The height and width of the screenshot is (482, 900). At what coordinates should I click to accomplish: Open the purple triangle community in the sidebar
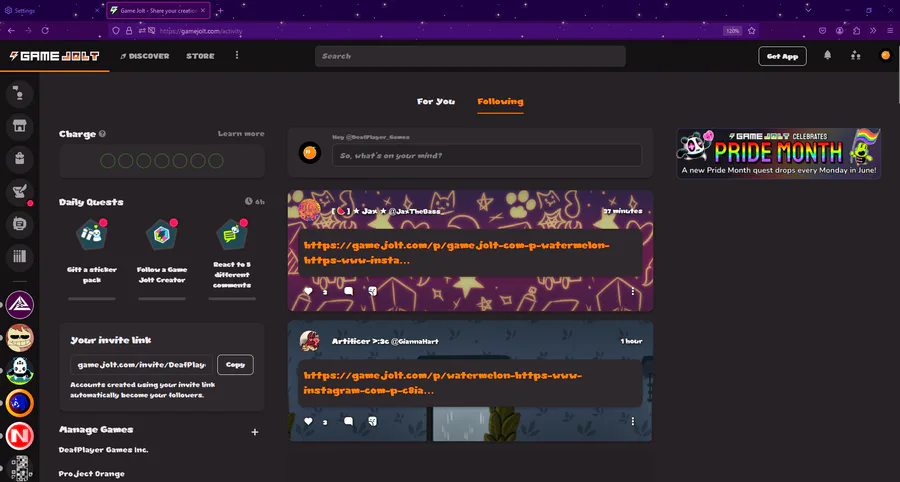[x=20, y=305]
